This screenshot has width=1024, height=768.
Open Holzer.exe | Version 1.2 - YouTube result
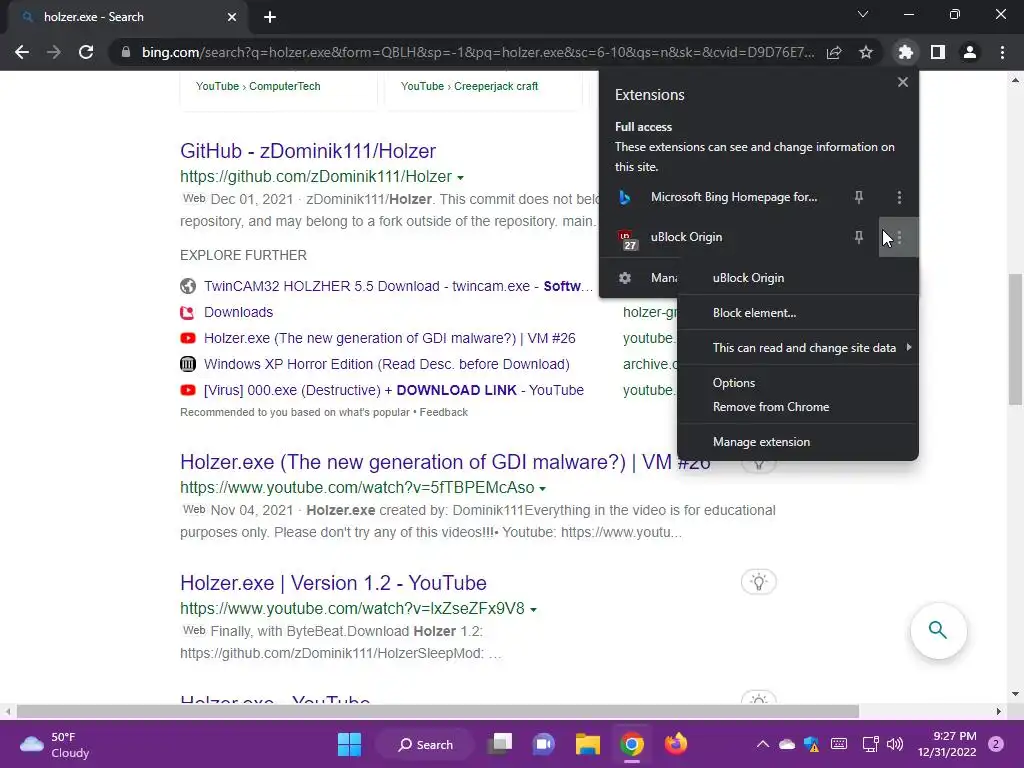coord(333,583)
